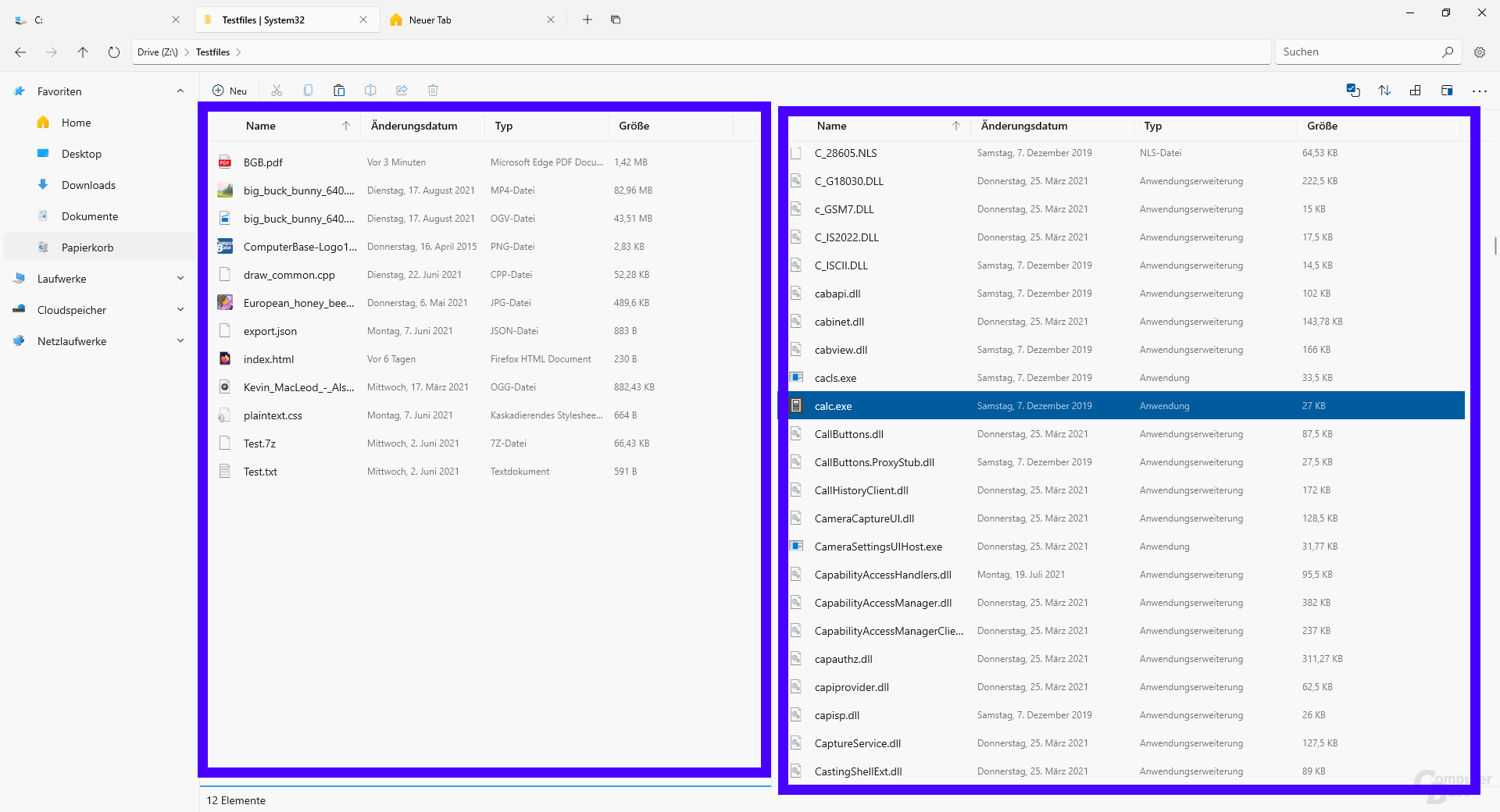The height and width of the screenshot is (812, 1500).
Task: Open breadcrumb chevron after Testfiles
Action: pos(238,52)
